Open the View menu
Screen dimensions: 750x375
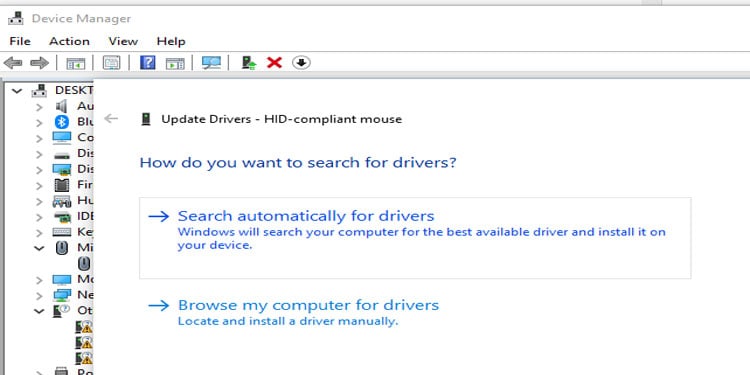click(x=123, y=42)
